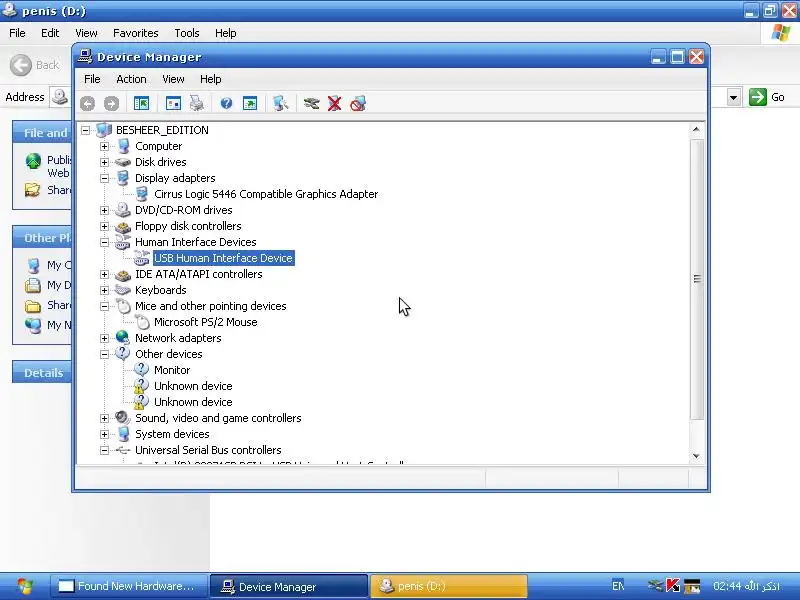Click the Forward arrow in Device Manager toolbar
The height and width of the screenshot is (600, 800).
pos(111,104)
